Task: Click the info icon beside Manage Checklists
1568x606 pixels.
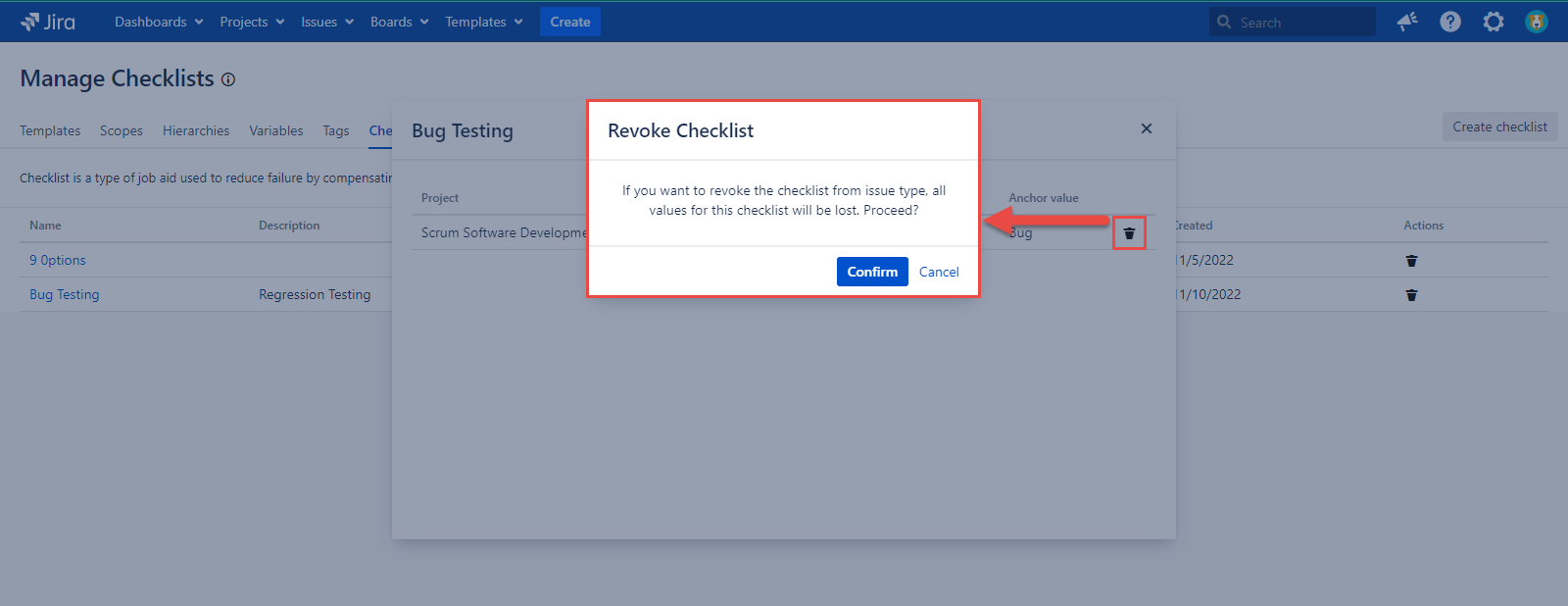Action: [x=228, y=79]
